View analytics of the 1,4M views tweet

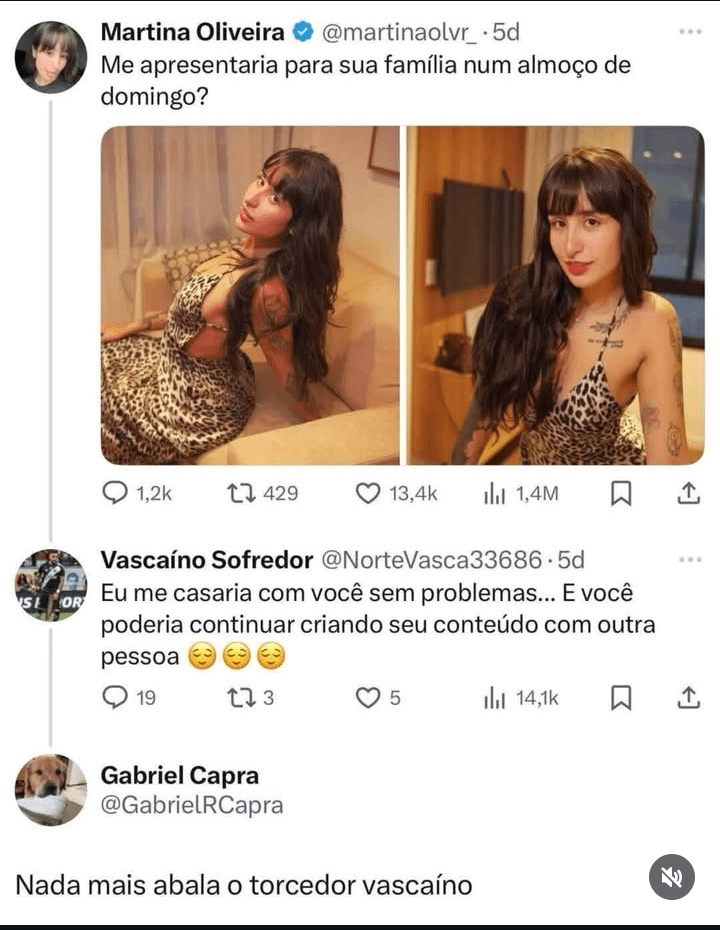[x=494, y=493]
